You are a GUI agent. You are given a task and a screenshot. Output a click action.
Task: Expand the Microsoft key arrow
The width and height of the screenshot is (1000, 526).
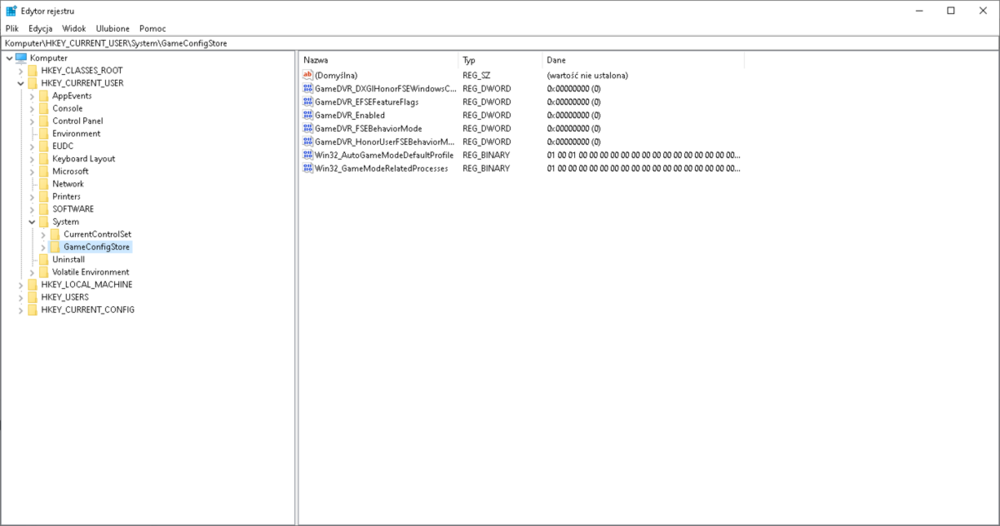coord(32,172)
